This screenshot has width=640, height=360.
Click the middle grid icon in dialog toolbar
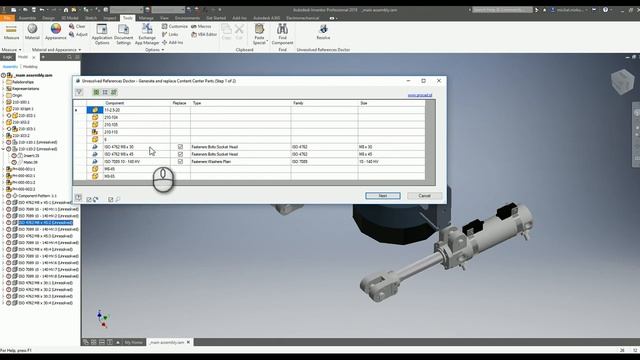(105, 92)
